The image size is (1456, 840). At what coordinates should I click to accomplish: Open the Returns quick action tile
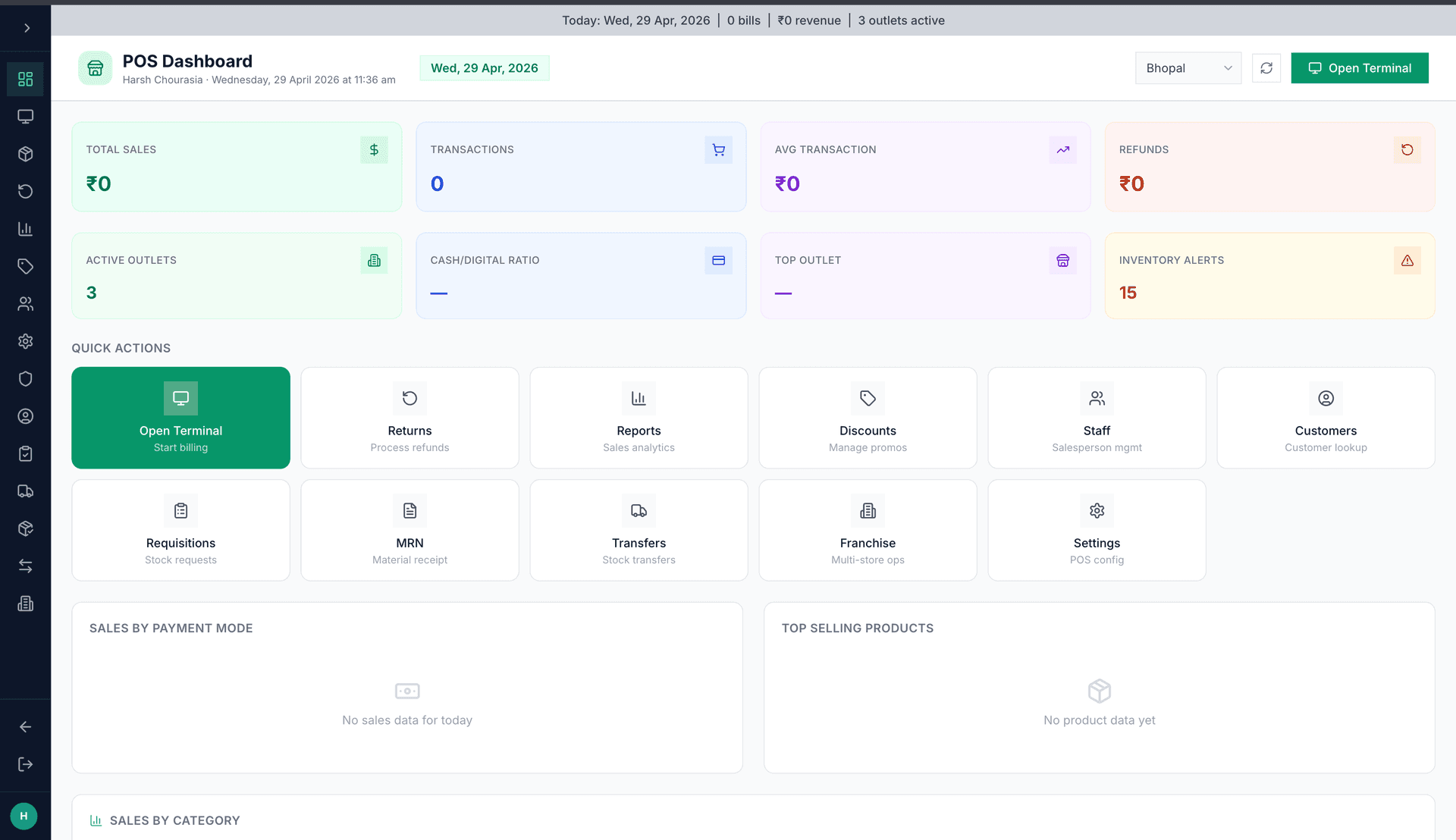(409, 418)
